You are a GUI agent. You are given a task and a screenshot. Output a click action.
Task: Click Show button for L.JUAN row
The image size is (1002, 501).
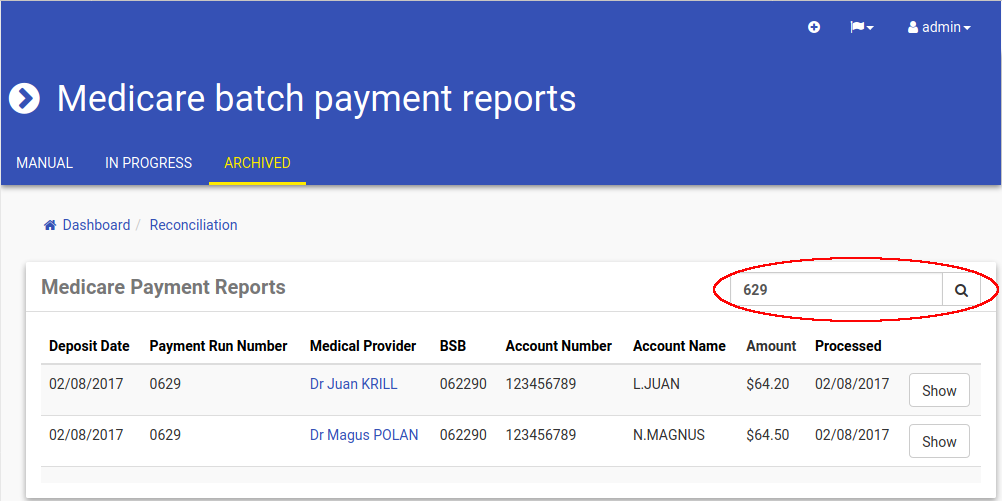pyautogui.click(x=939, y=390)
